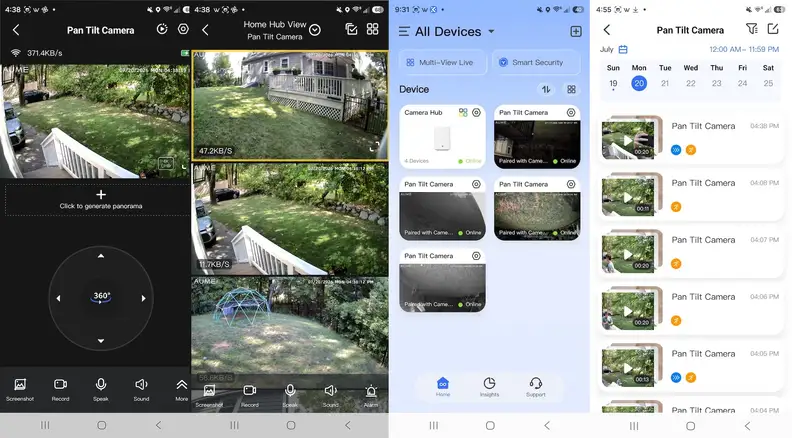792x438 pixels.
Task: Select Thursday 23 in calendar
Action: click(x=716, y=83)
